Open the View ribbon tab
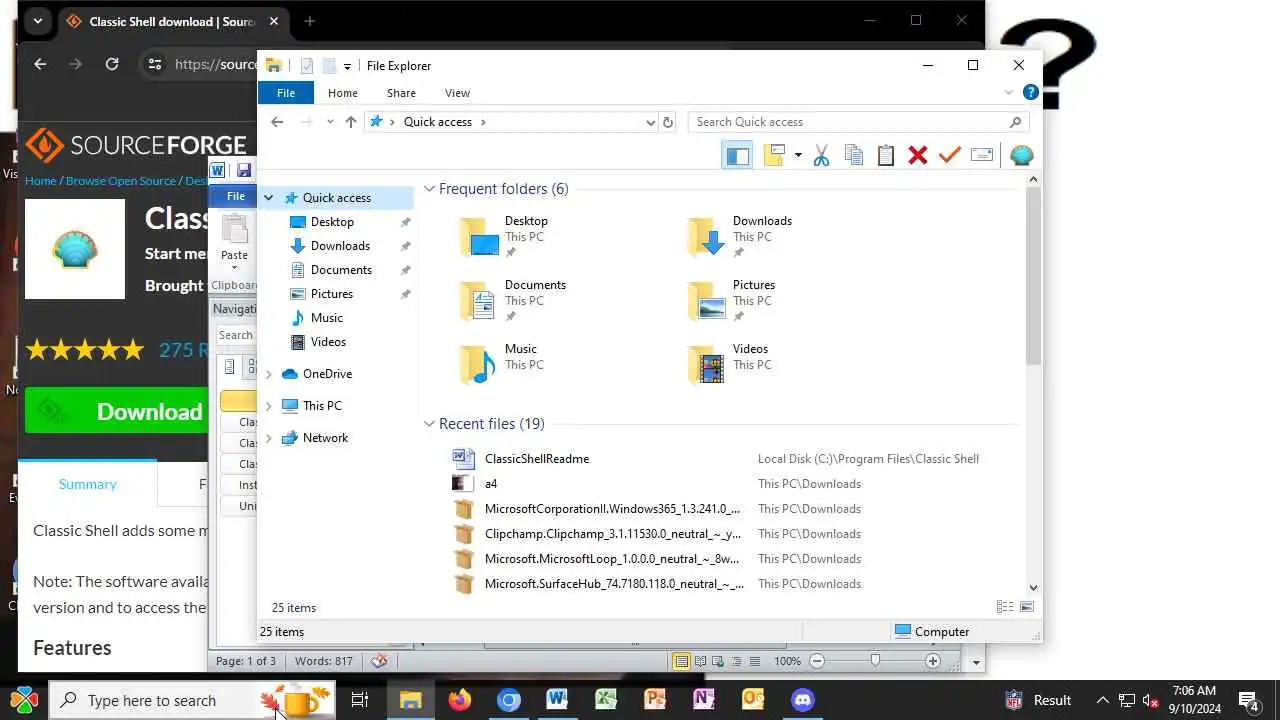 (x=457, y=93)
